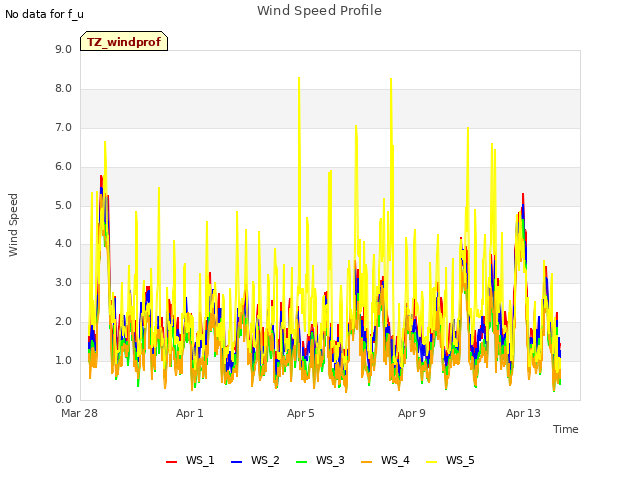The height and width of the screenshot is (480, 640).
Task: Toggle the WS_4 legend entry
Action: click(x=385, y=460)
